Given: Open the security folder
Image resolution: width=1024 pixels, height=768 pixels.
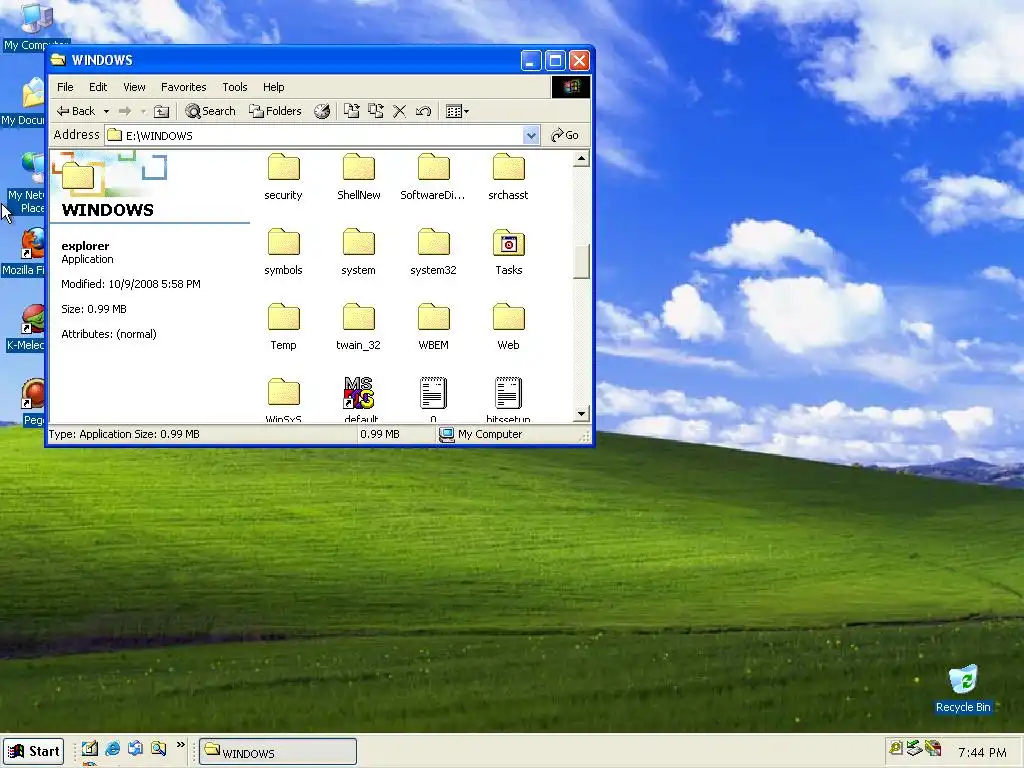Looking at the screenshot, I should [283, 176].
